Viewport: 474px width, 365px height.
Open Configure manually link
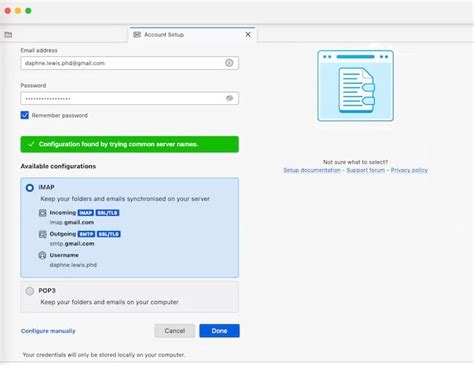(x=48, y=331)
